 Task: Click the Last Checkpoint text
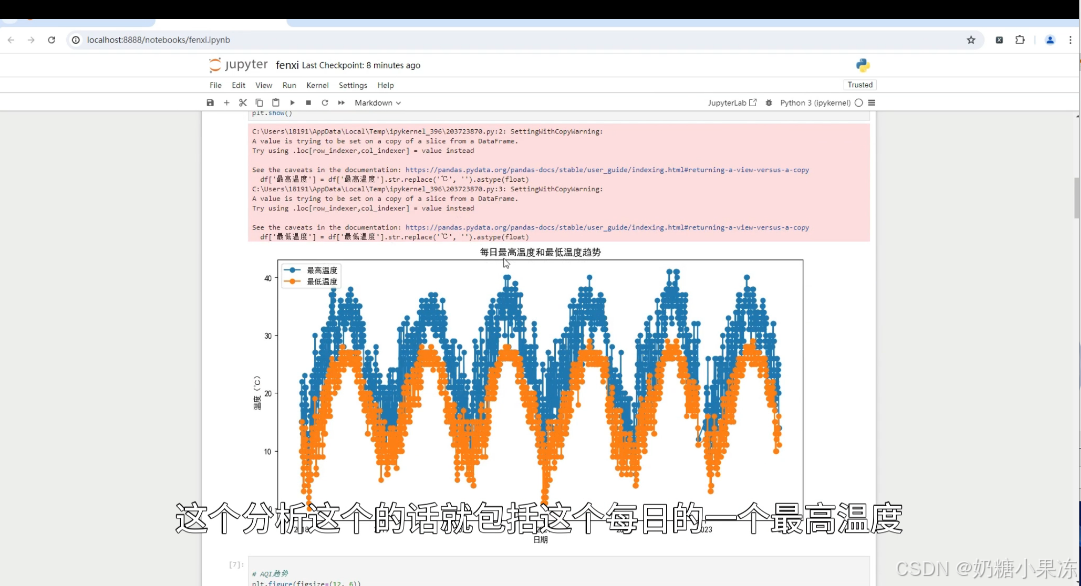coord(361,65)
